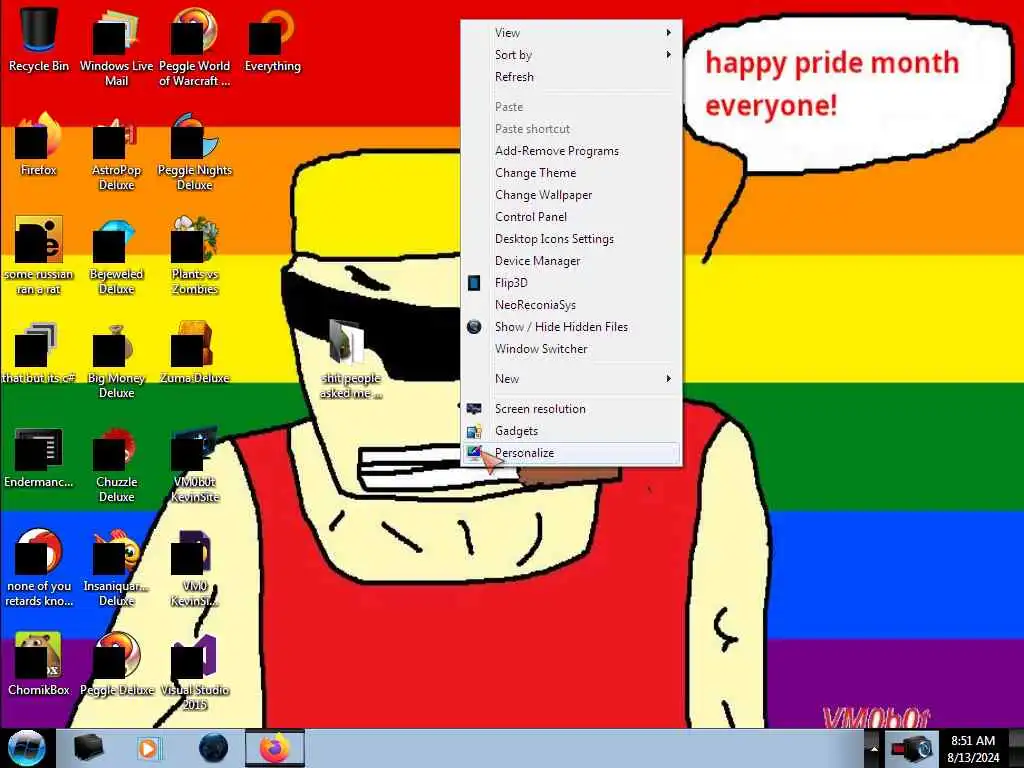
Task: Launch media player from taskbar
Action: click(148, 748)
